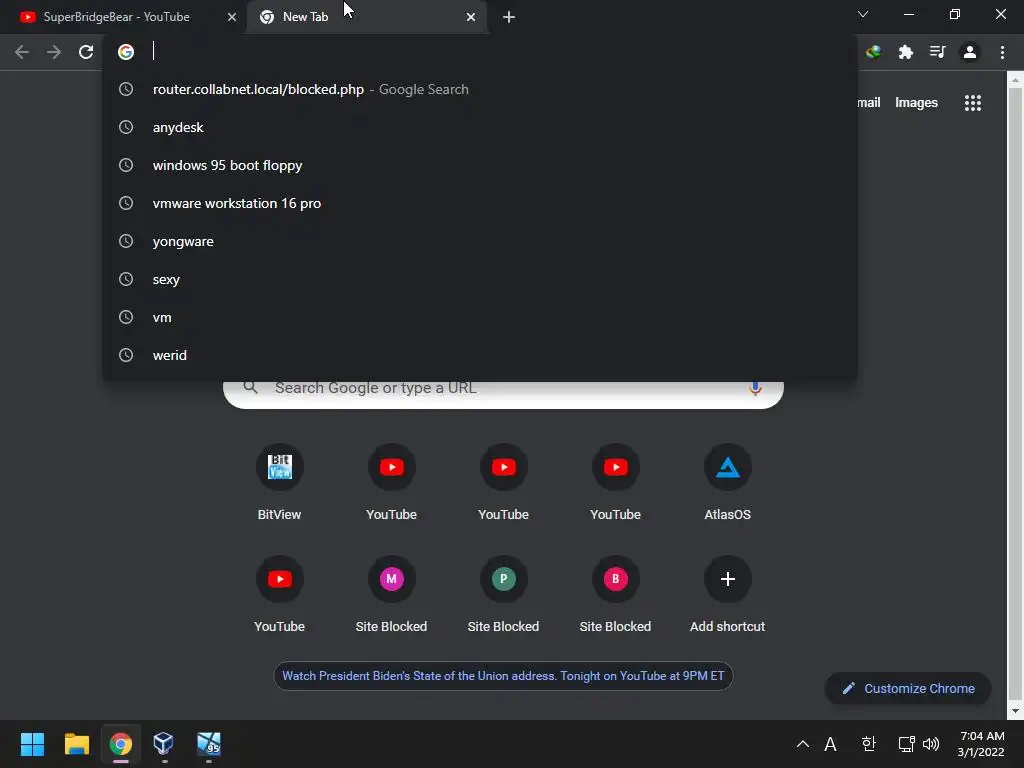Toggle the Korean input mode indicator

pos(868,744)
